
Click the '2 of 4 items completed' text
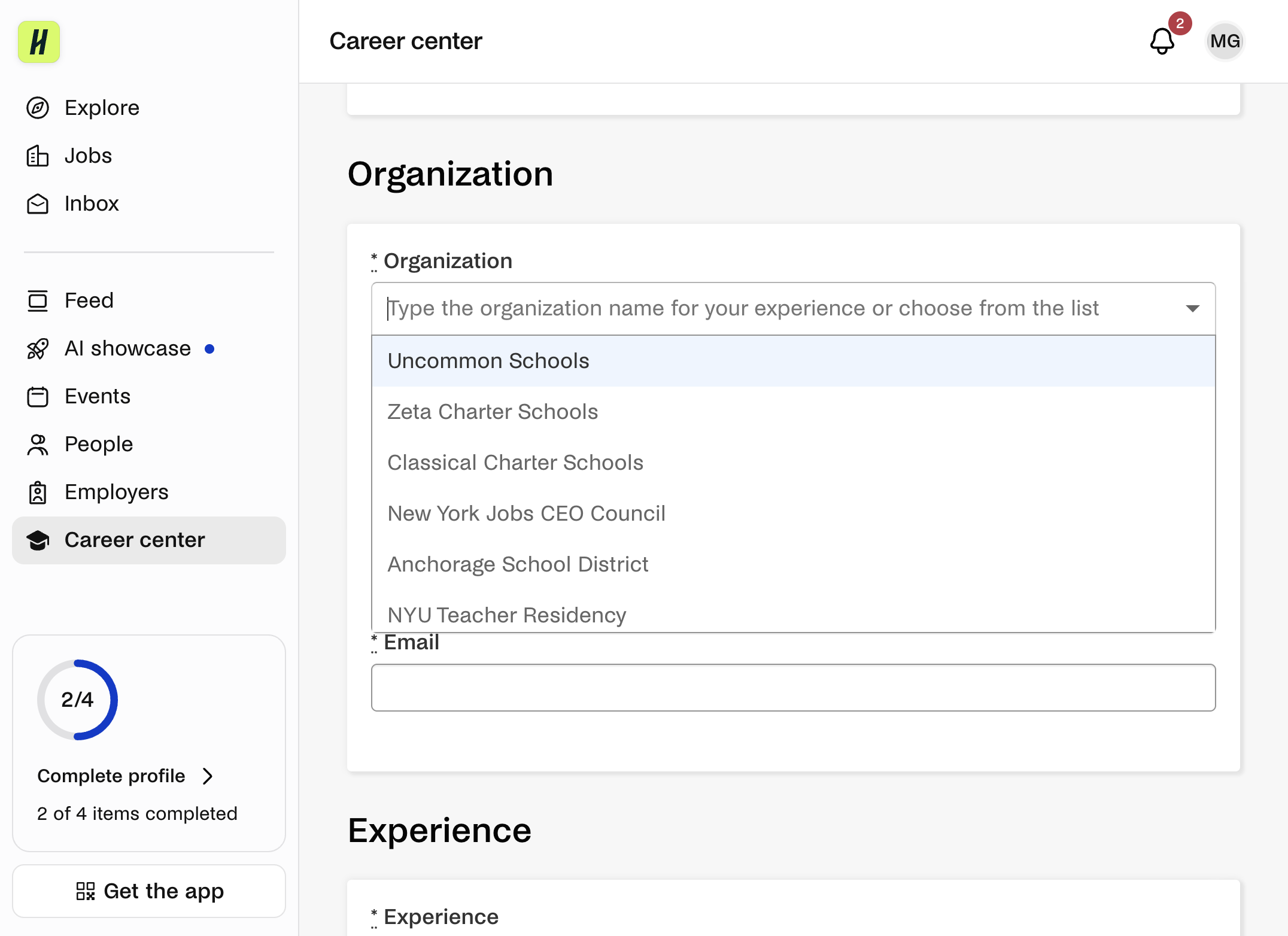(x=137, y=813)
